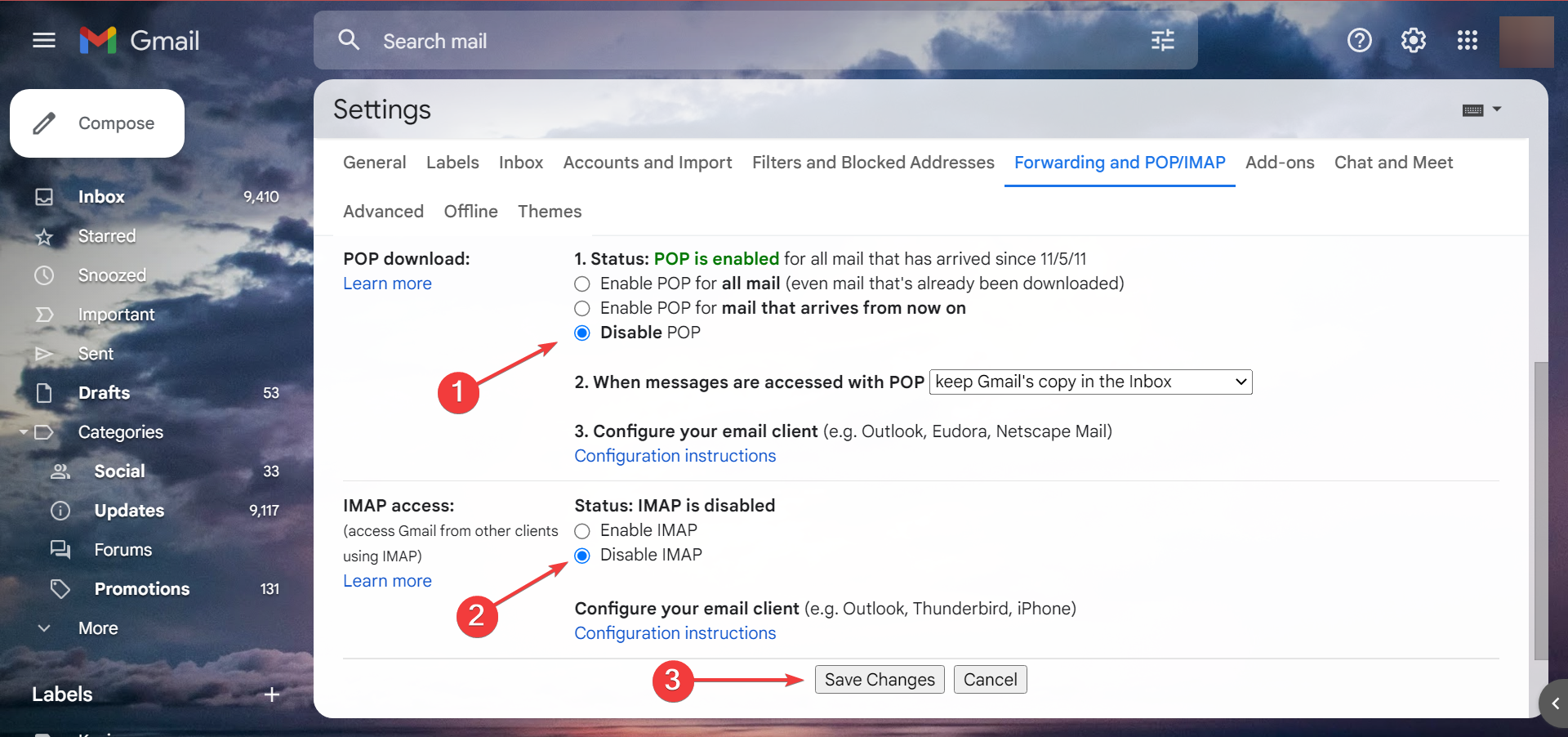Open the Themes settings tab

tap(549, 211)
